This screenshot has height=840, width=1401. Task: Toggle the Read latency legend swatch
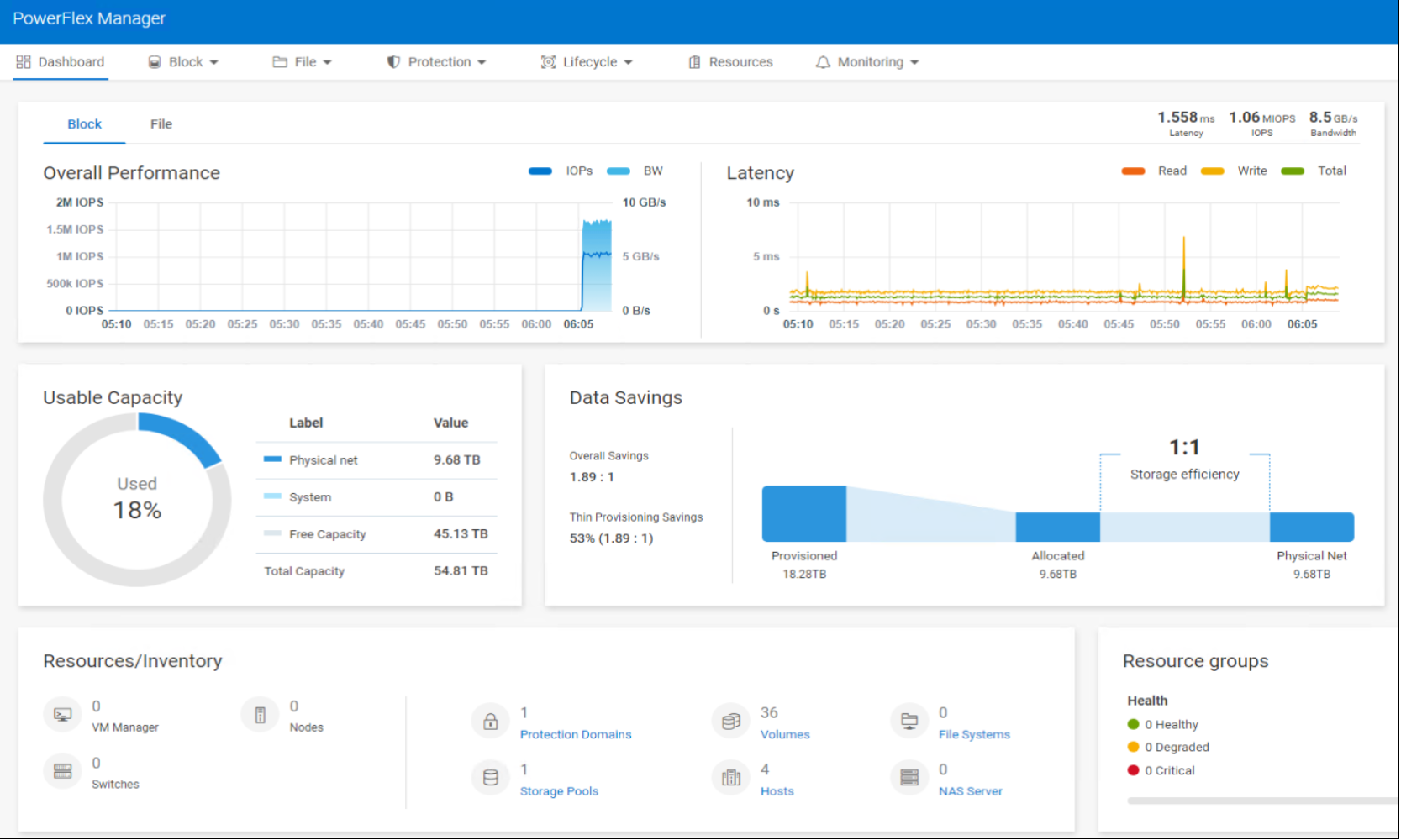(x=1133, y=171)
